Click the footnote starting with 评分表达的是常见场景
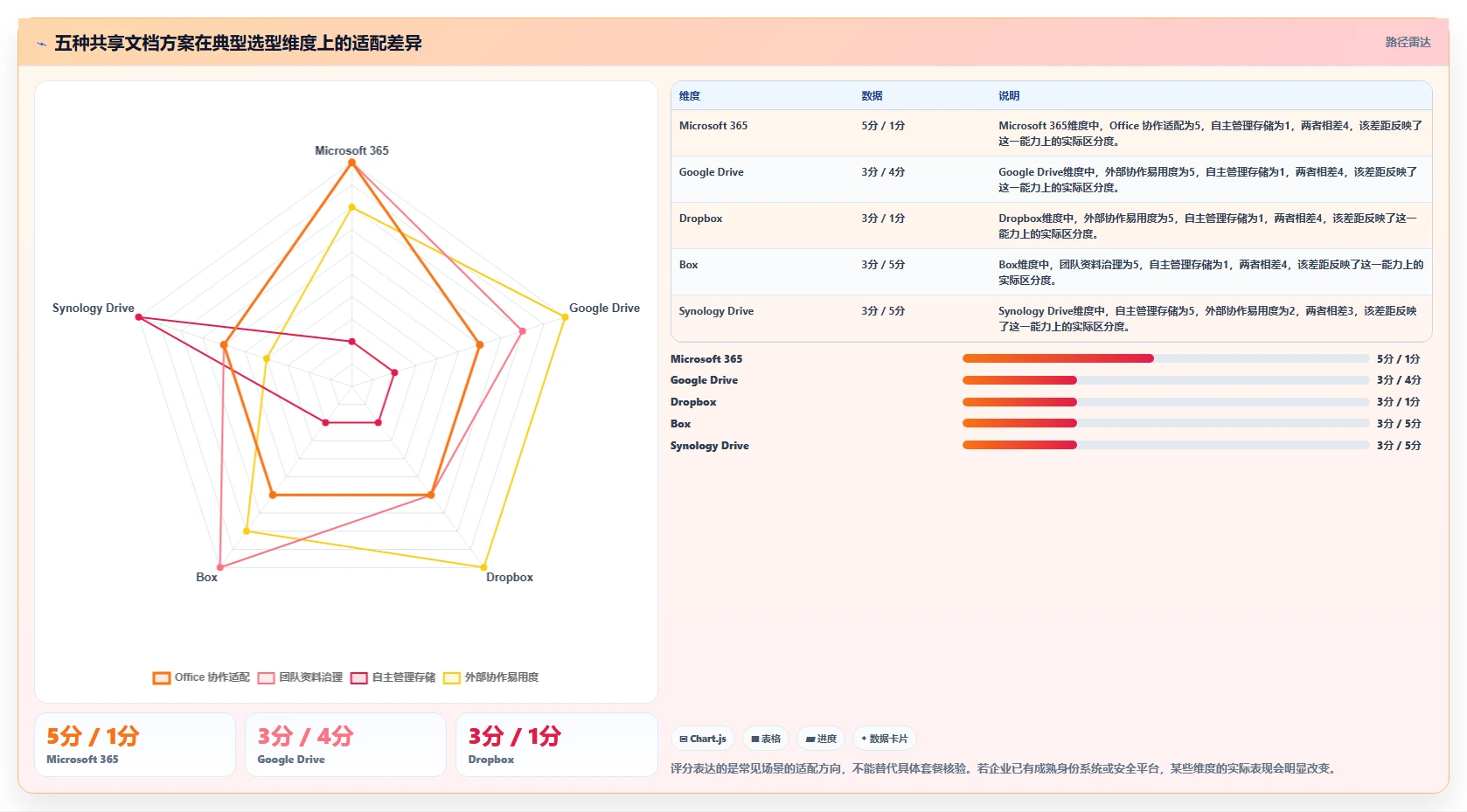 [x=1004, y=768]
